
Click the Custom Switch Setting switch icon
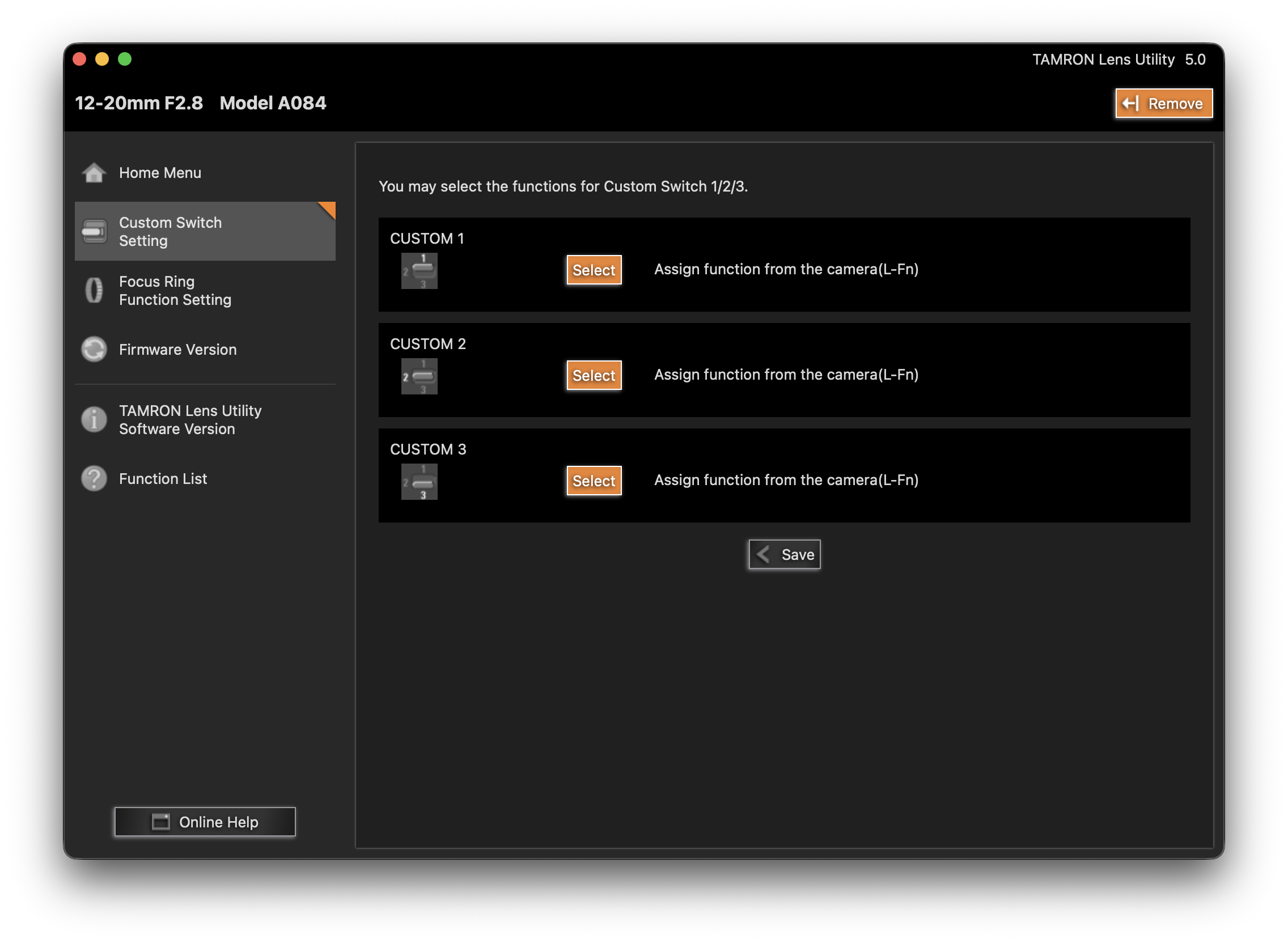(94, 231)
